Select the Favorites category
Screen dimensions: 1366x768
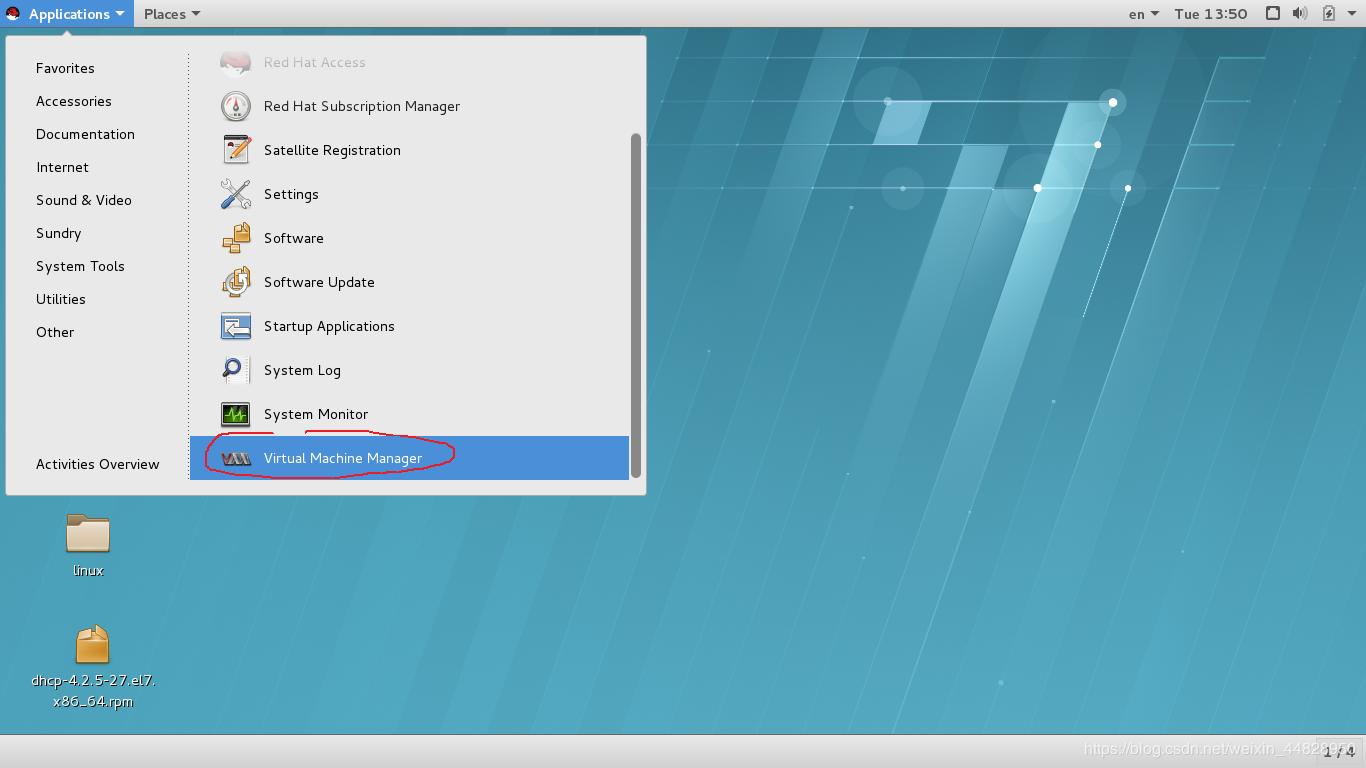coord(65,68)
